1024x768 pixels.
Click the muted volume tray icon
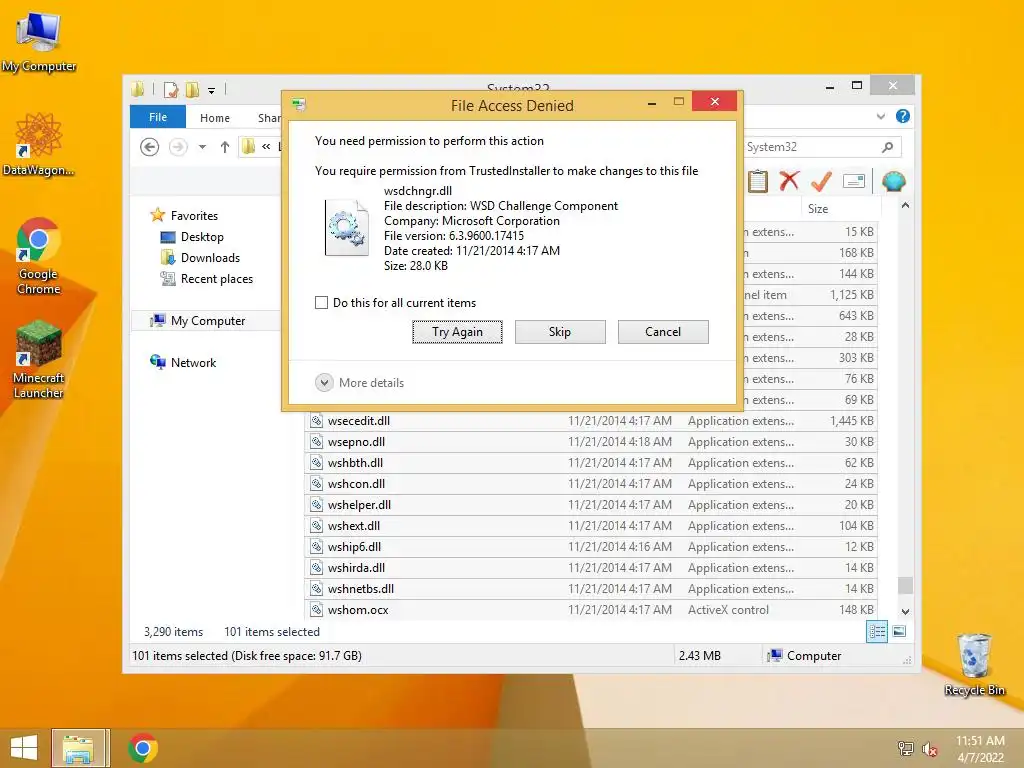coord(929,748)
